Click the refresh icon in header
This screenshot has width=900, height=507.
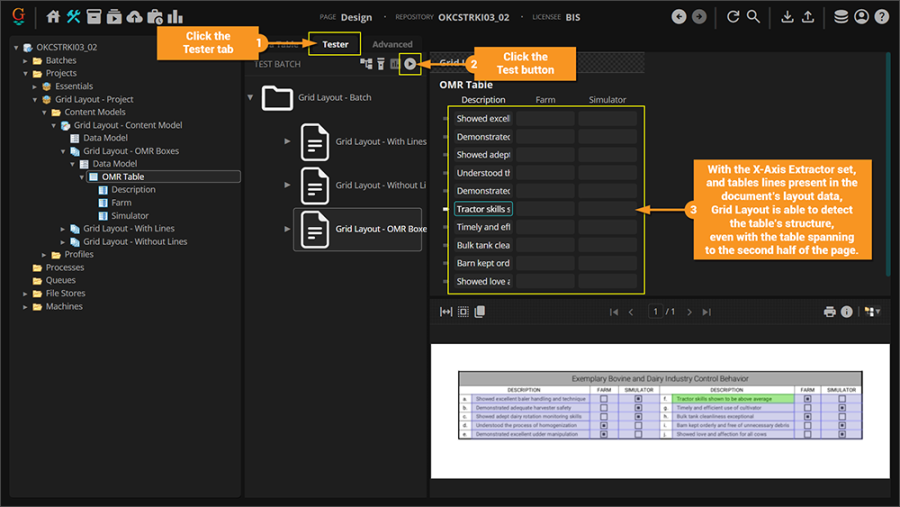tap(733, 17)
